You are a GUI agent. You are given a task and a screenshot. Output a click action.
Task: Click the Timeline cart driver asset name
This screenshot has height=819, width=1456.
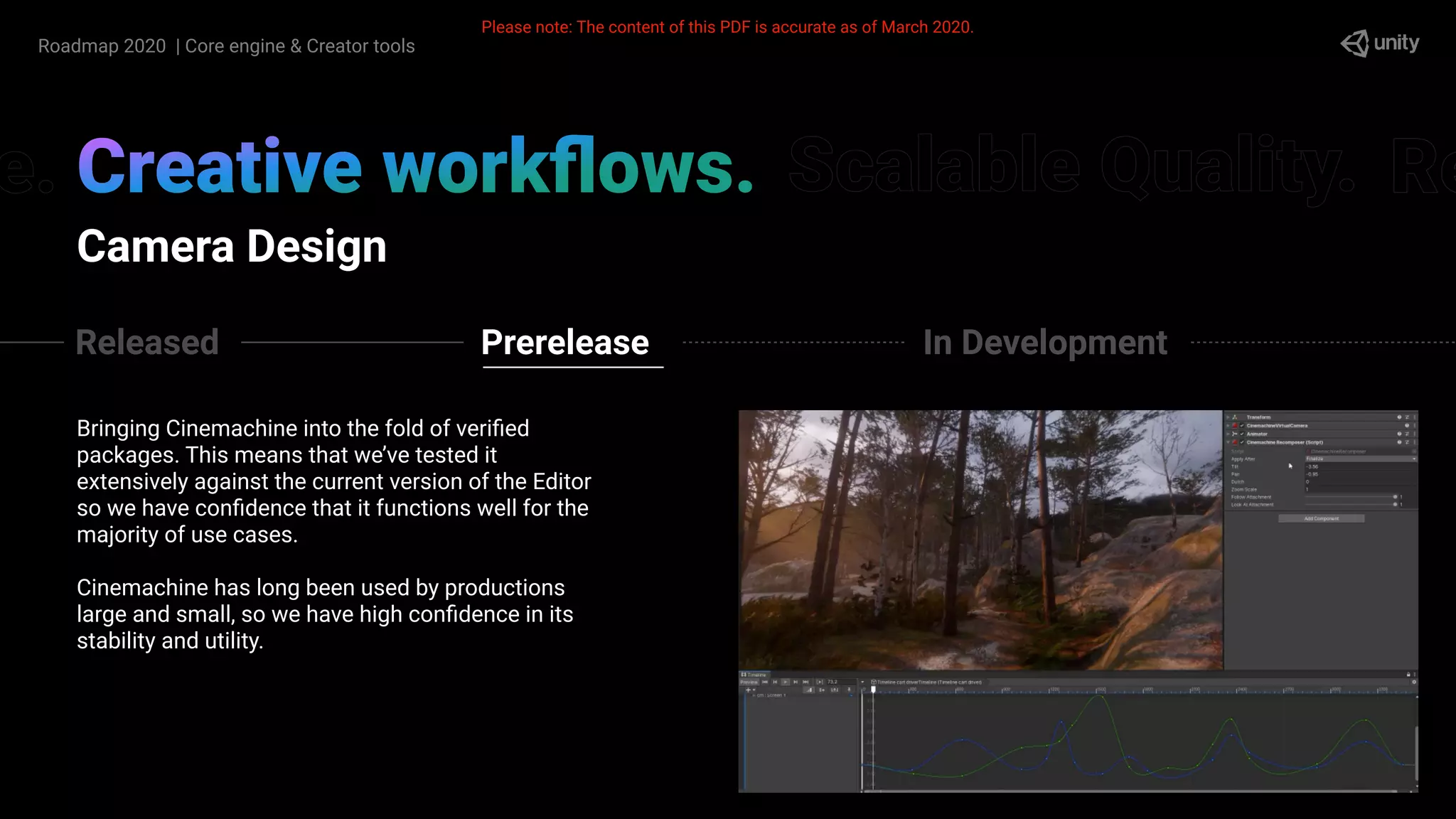pos(929,682)
